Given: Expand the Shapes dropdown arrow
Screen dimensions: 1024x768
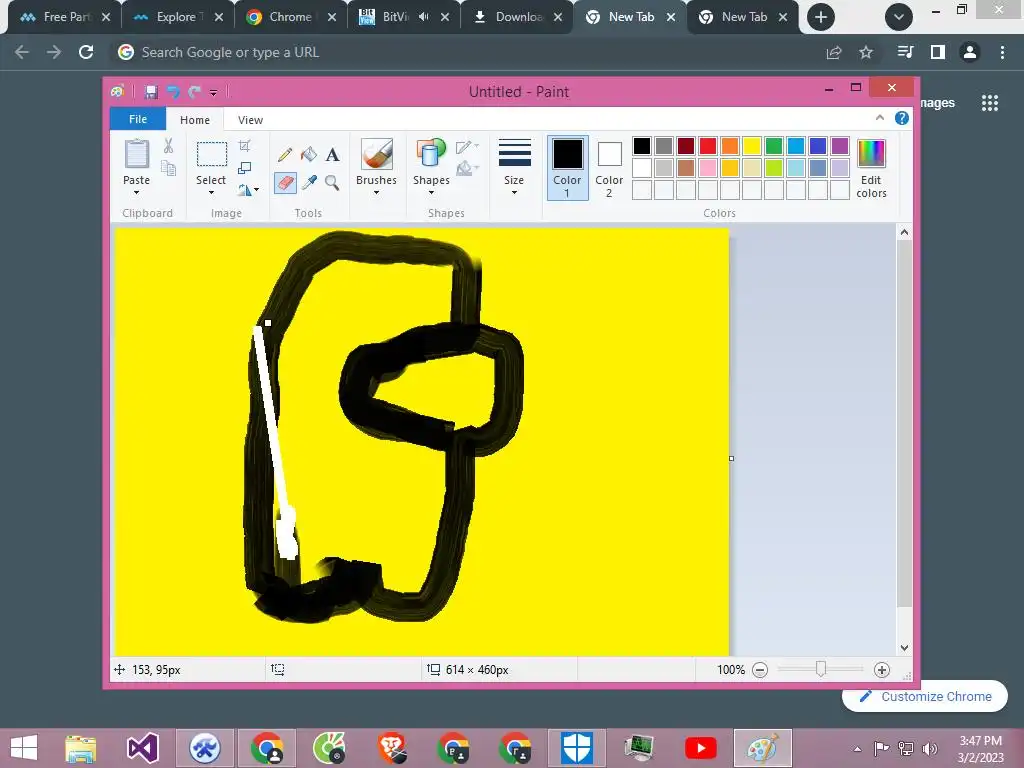Looking at the screenshot, I should [431, 193].
